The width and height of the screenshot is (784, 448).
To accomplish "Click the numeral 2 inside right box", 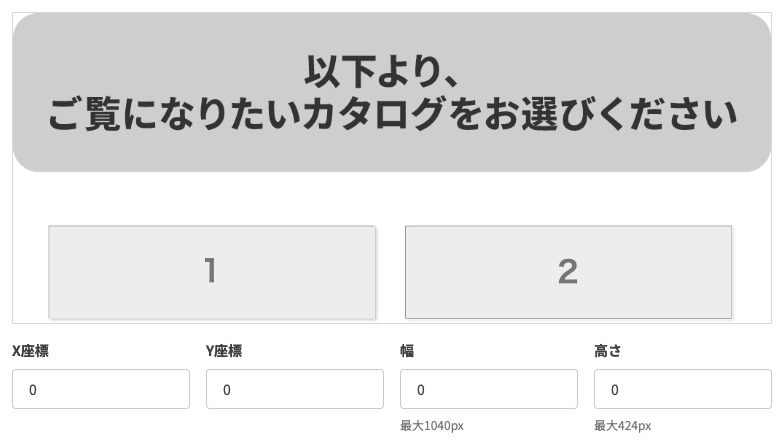I will (x=568, y=272).
